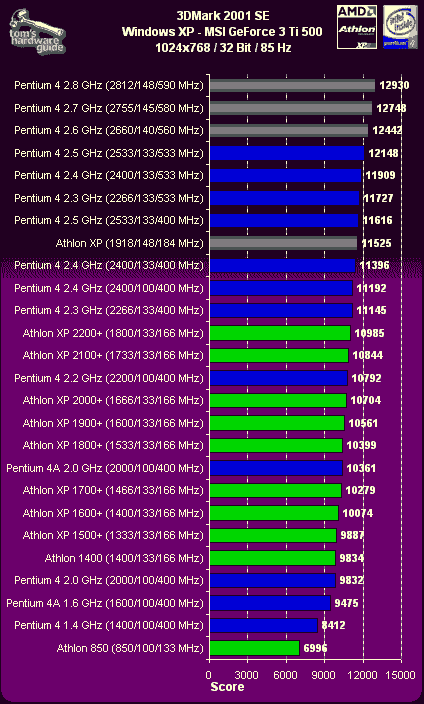The height and width of the screenshot is (704, 424).
Task: Click the score value 11909
Action: [x=380, y=175]
